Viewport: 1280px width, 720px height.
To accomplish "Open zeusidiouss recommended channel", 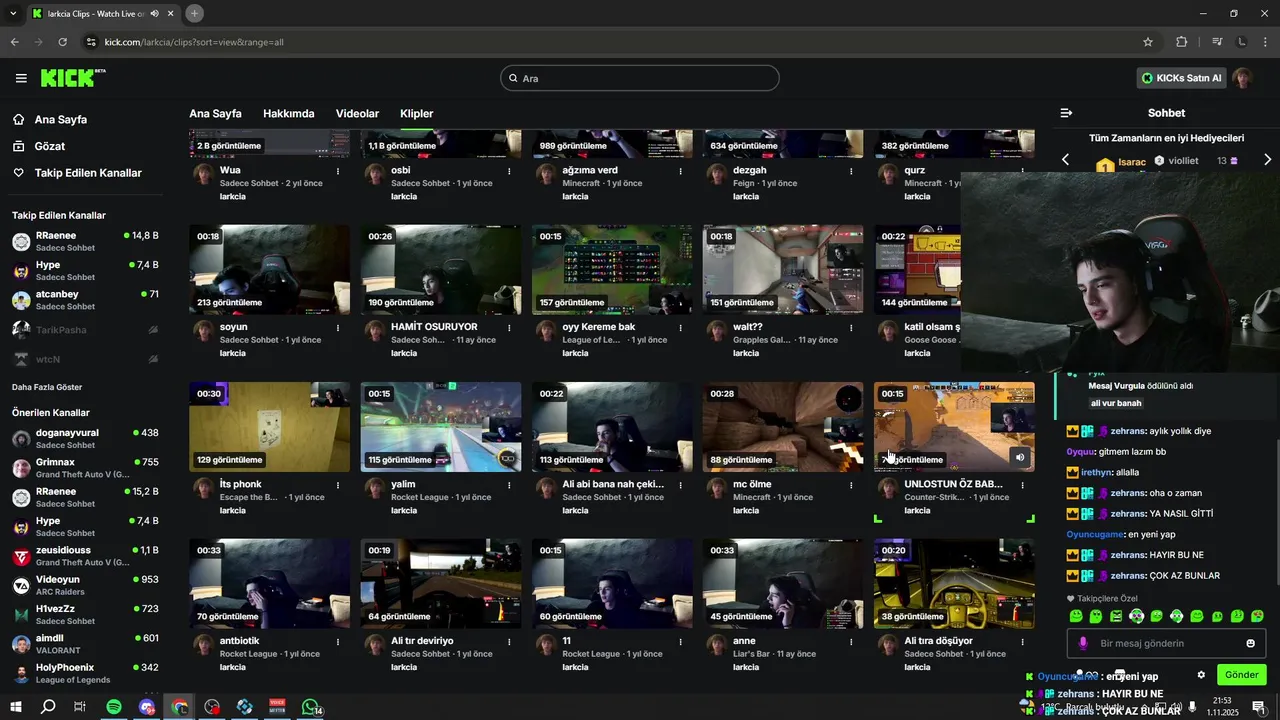I will (x=85, y=556).
